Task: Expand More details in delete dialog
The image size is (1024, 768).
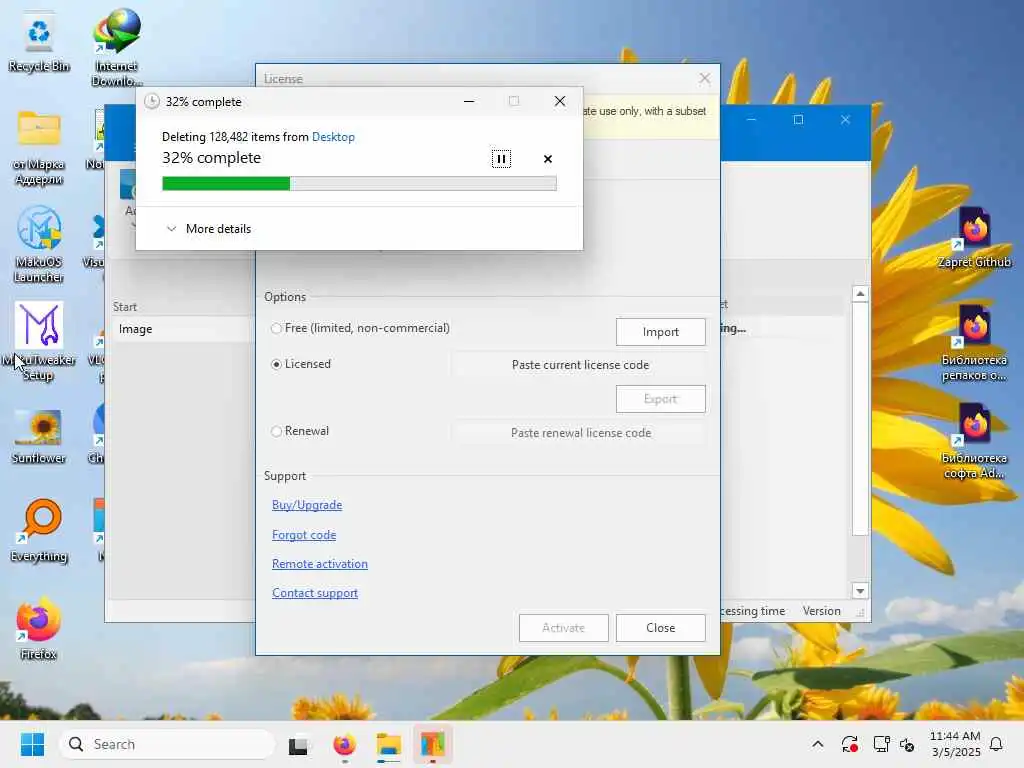Action: 209,229
